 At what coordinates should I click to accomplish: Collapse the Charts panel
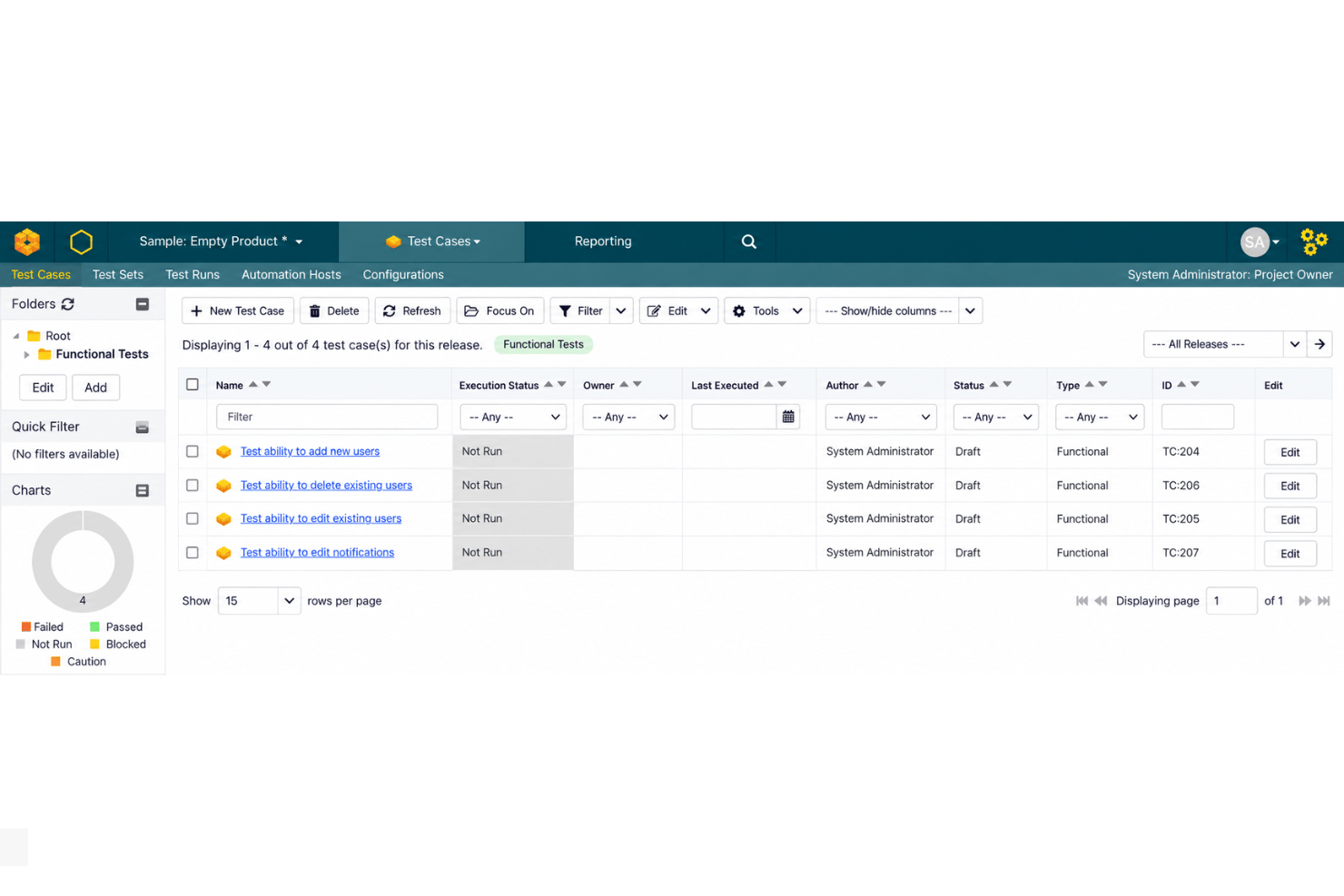(x=143, y=490)
